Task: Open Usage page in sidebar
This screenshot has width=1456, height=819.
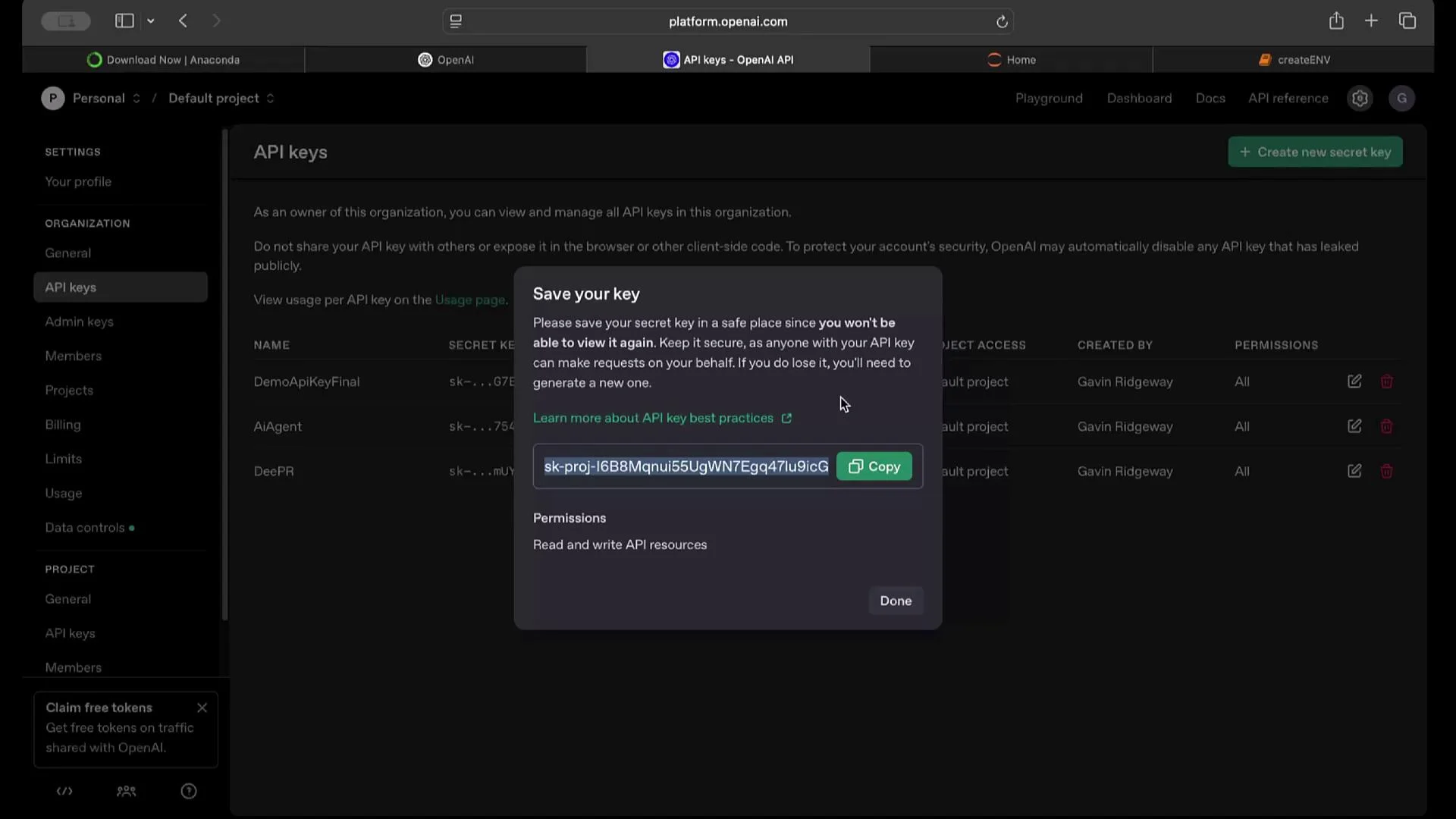Action: coord(64,493)
